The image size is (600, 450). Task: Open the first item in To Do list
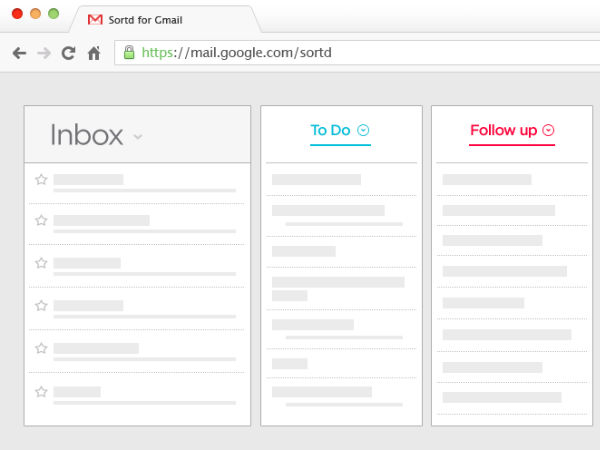[x=316, y=180]
